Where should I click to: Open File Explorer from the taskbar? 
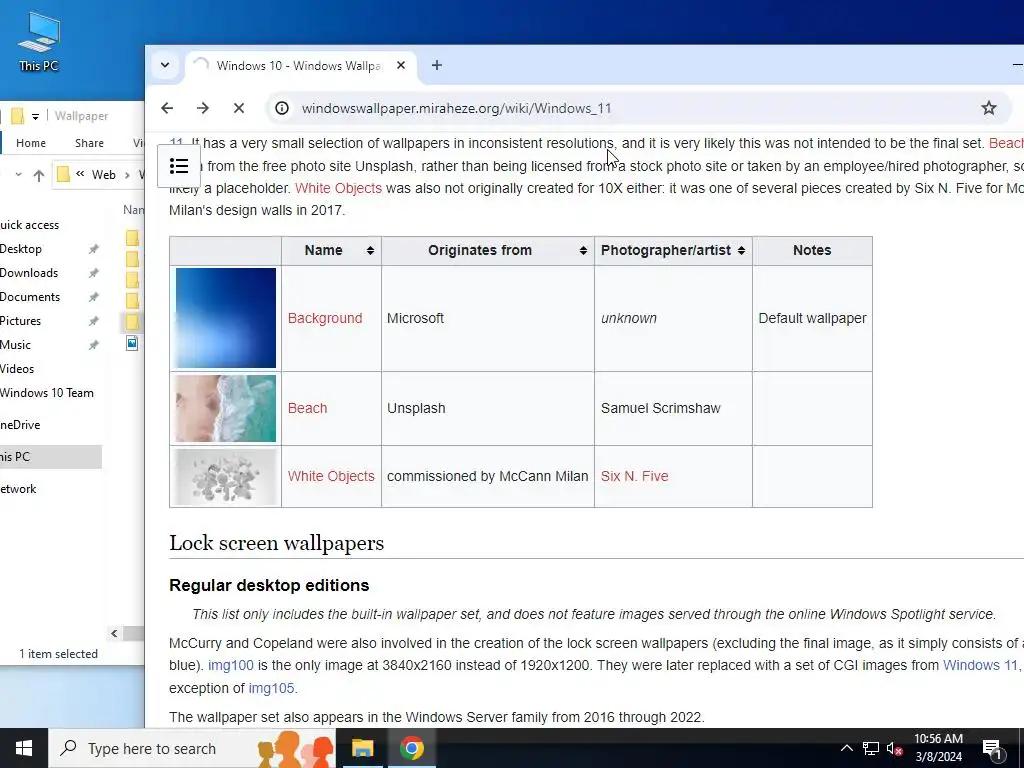click(x=362, y=748)
